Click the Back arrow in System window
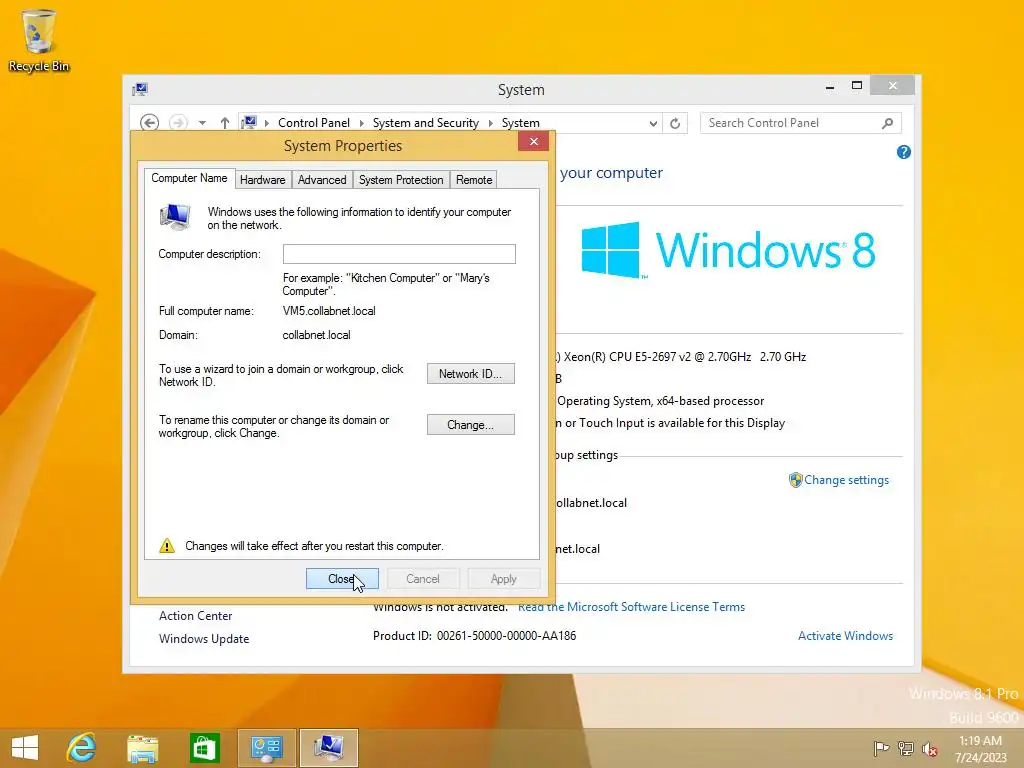This screenshot has width=1024, height=768. (x=150, y=123)
